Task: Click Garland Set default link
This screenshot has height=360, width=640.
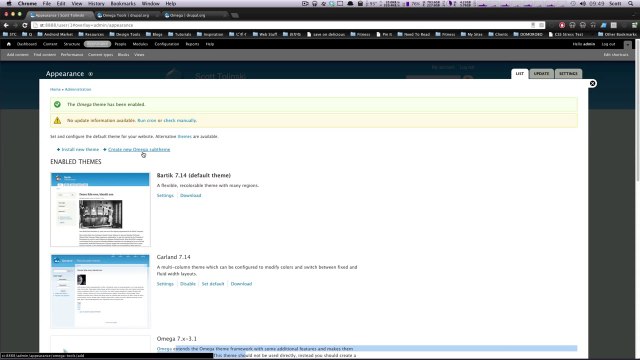Action: (213, 284)
